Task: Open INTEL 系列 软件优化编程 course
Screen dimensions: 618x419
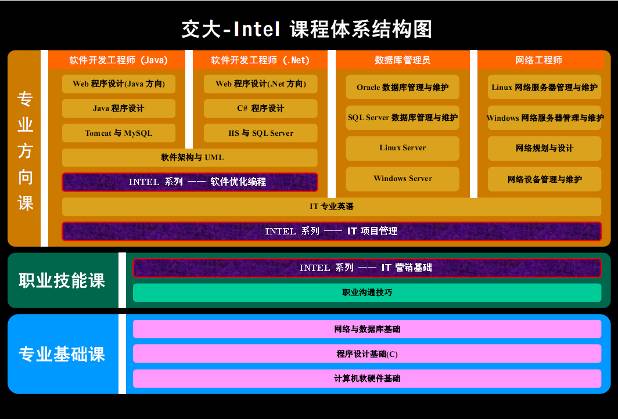Action: click(190, 182)
